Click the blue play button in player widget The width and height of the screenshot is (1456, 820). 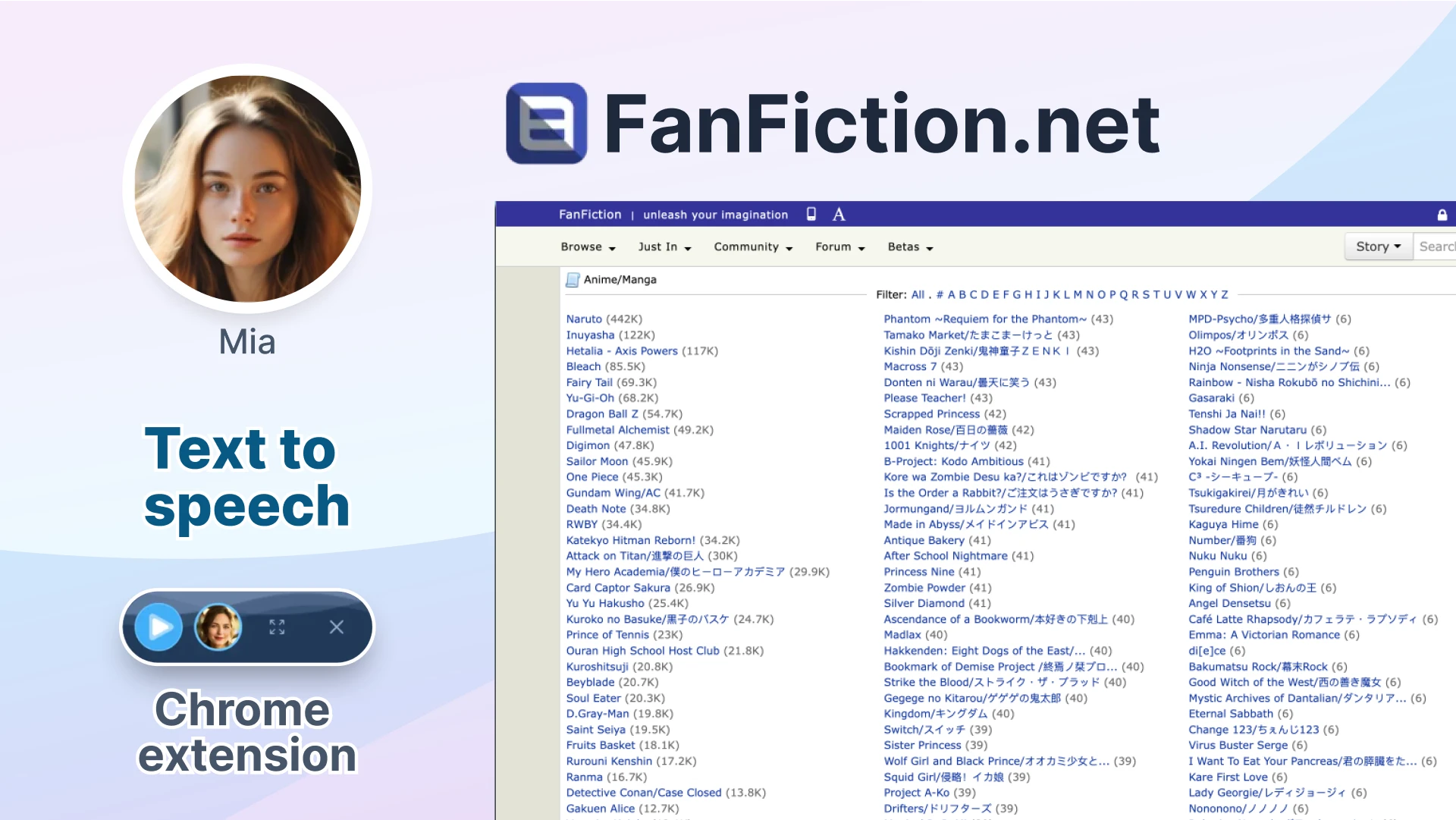(158, 627)
